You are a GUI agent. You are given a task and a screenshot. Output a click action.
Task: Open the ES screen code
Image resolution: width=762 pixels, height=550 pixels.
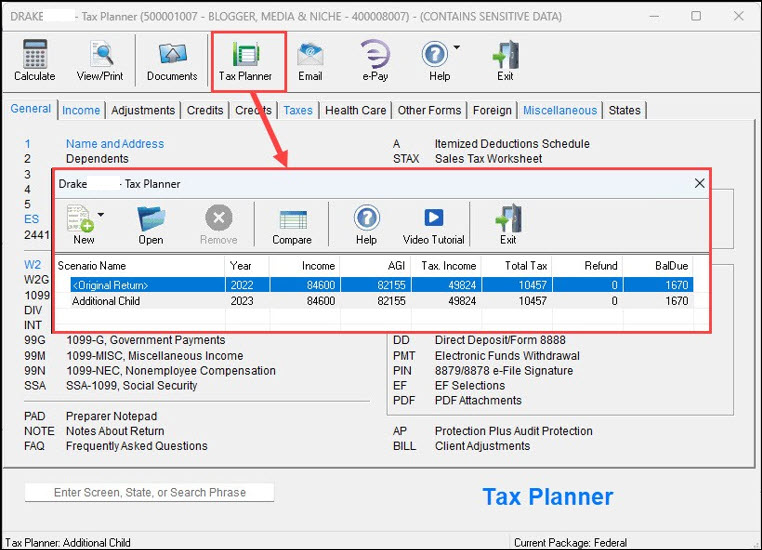[x=32, y=219]
